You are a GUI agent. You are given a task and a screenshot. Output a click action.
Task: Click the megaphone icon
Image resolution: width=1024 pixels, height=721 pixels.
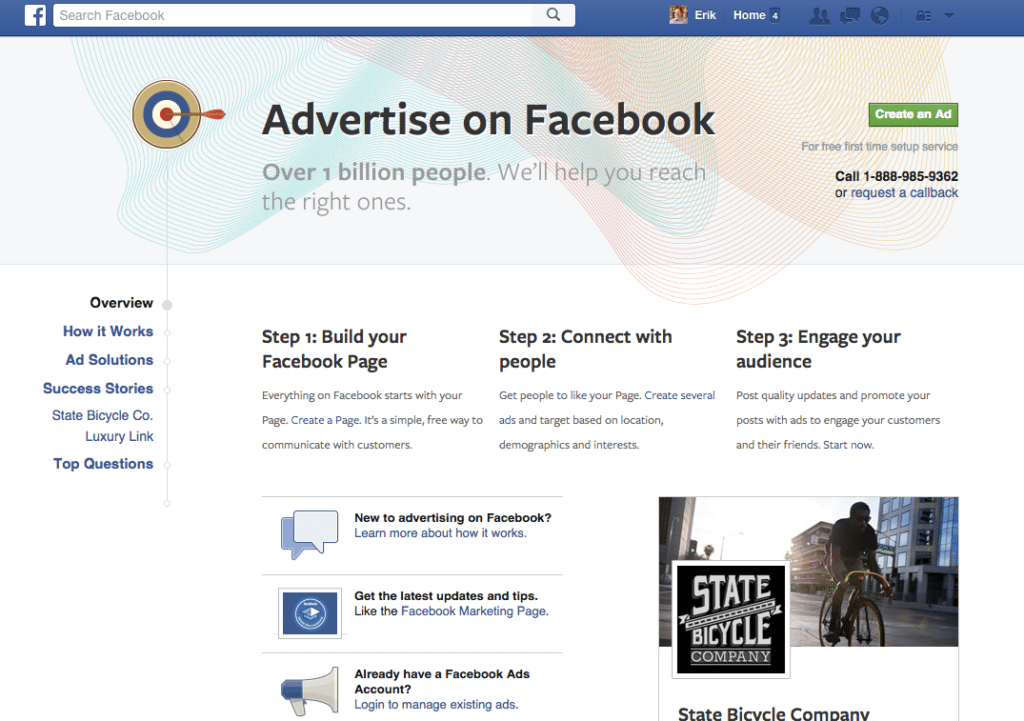tap(309, 692)
